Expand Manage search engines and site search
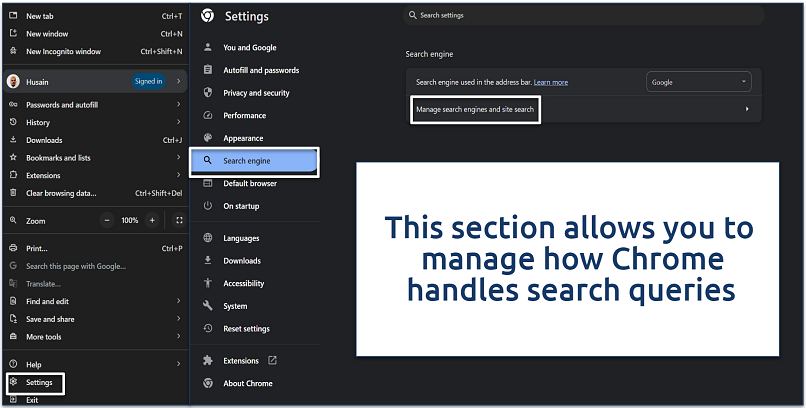This screenshot has width=806, height=408. pos(746,108)
